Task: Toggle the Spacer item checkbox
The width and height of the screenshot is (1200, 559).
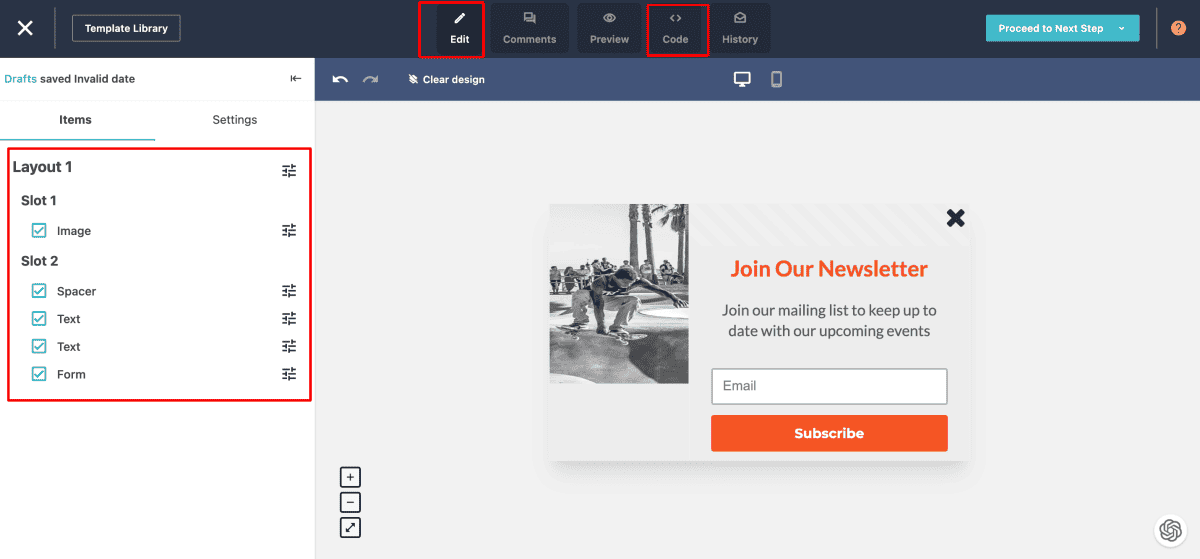Action: [39, 291]
